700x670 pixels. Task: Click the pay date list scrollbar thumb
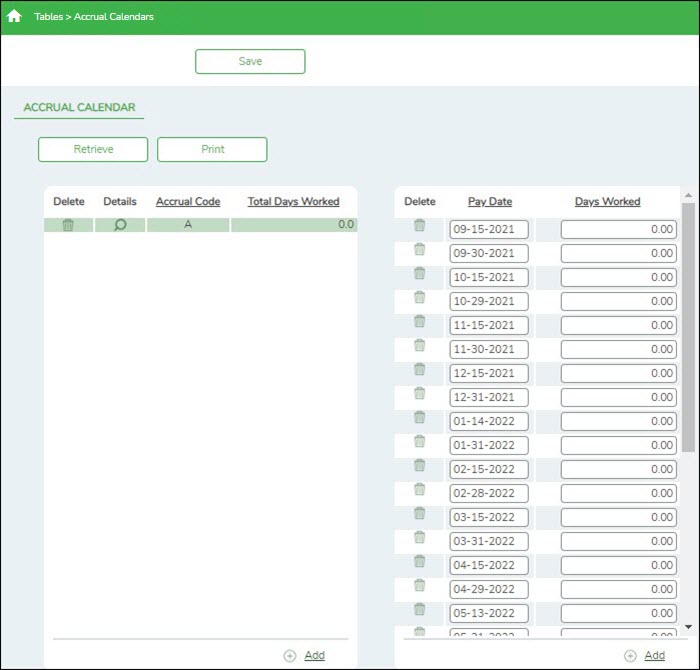coord(688,329)
